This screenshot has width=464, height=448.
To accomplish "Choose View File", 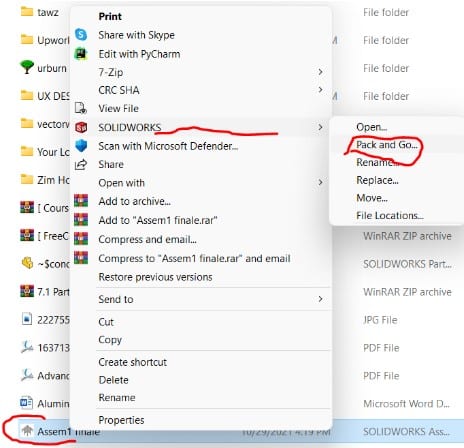I will pyautogui.click(x=118, y=108).
